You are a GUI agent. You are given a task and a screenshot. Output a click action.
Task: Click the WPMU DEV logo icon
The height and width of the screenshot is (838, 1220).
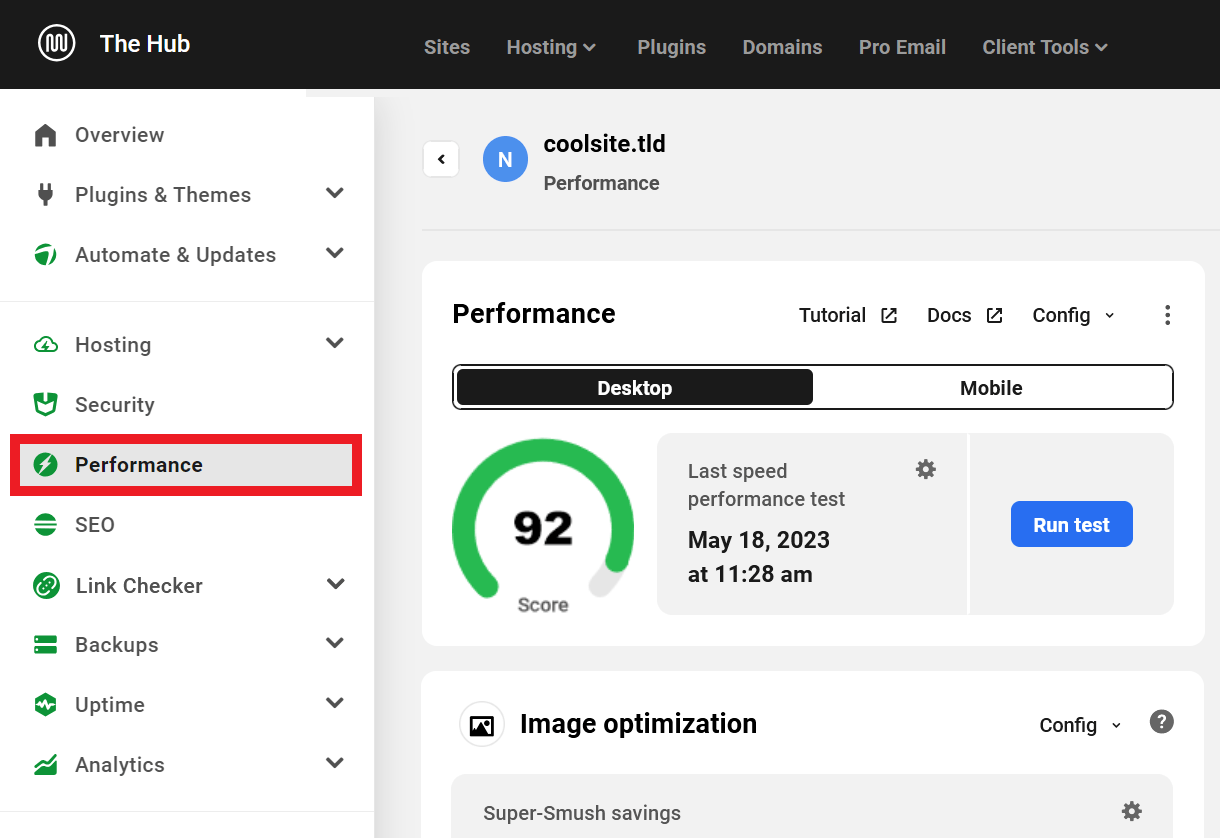(x=57, y=44)
